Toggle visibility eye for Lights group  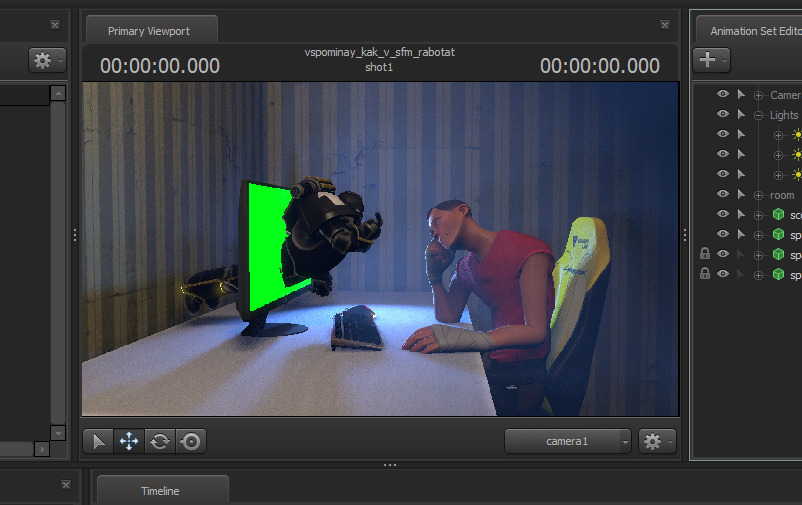pyautogui.click(x=722, y=114)
